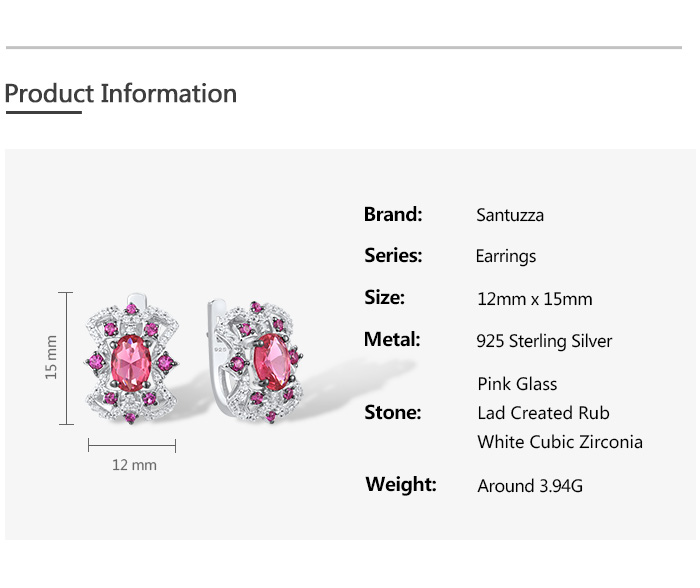700x588 pixels.
Task: Click the Product Information heading
Action: (x=121, y=94)
